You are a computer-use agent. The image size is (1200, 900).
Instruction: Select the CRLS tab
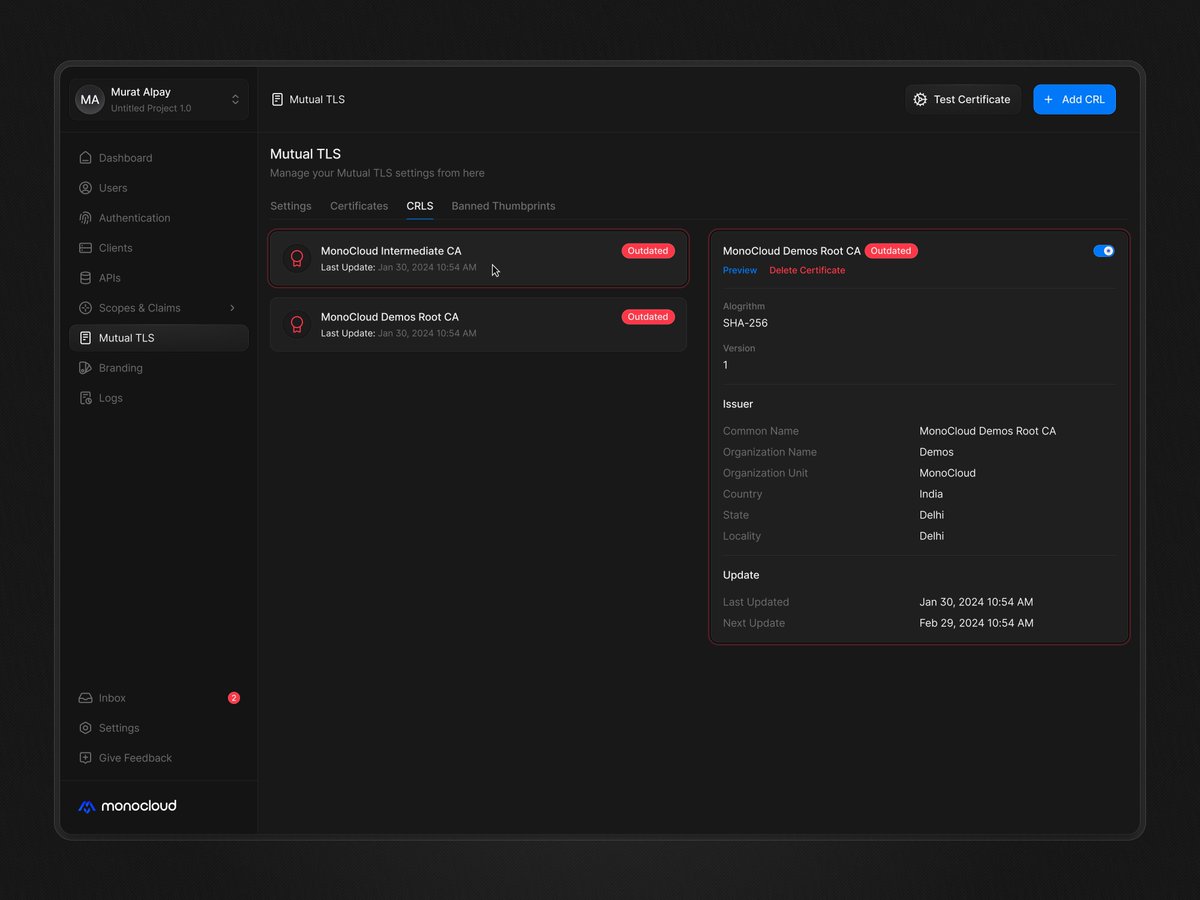click(420, 206)
